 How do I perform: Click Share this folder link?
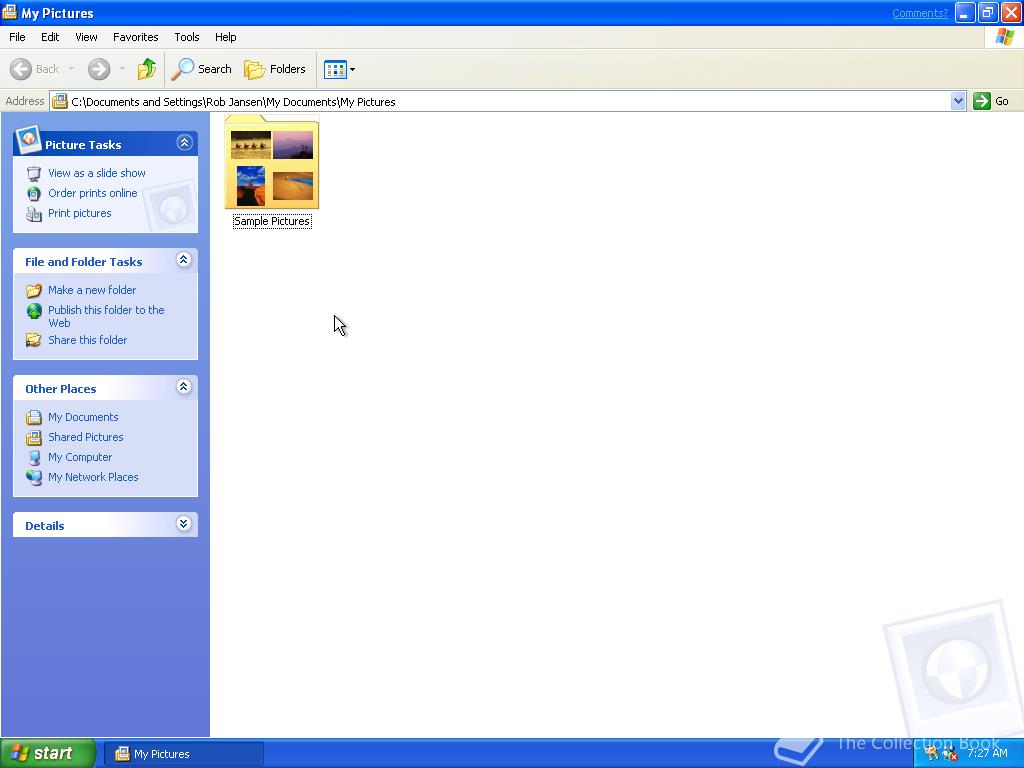(x=88, y=340)
